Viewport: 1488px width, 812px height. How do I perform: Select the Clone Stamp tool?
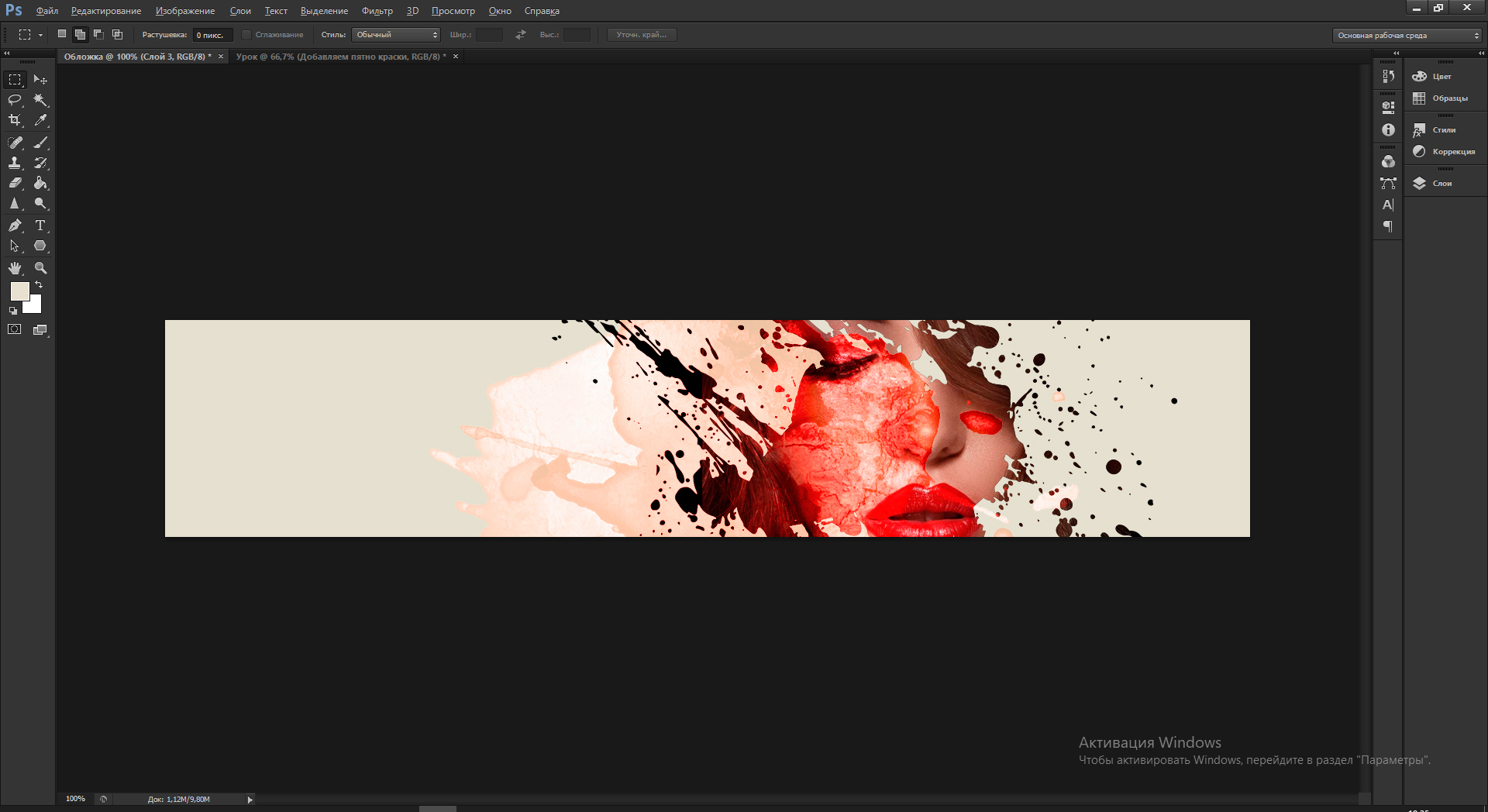point(15,163)
